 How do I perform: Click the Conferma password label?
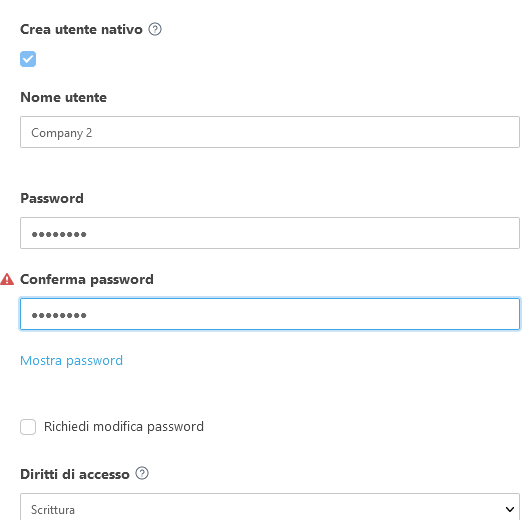point(87,279)
